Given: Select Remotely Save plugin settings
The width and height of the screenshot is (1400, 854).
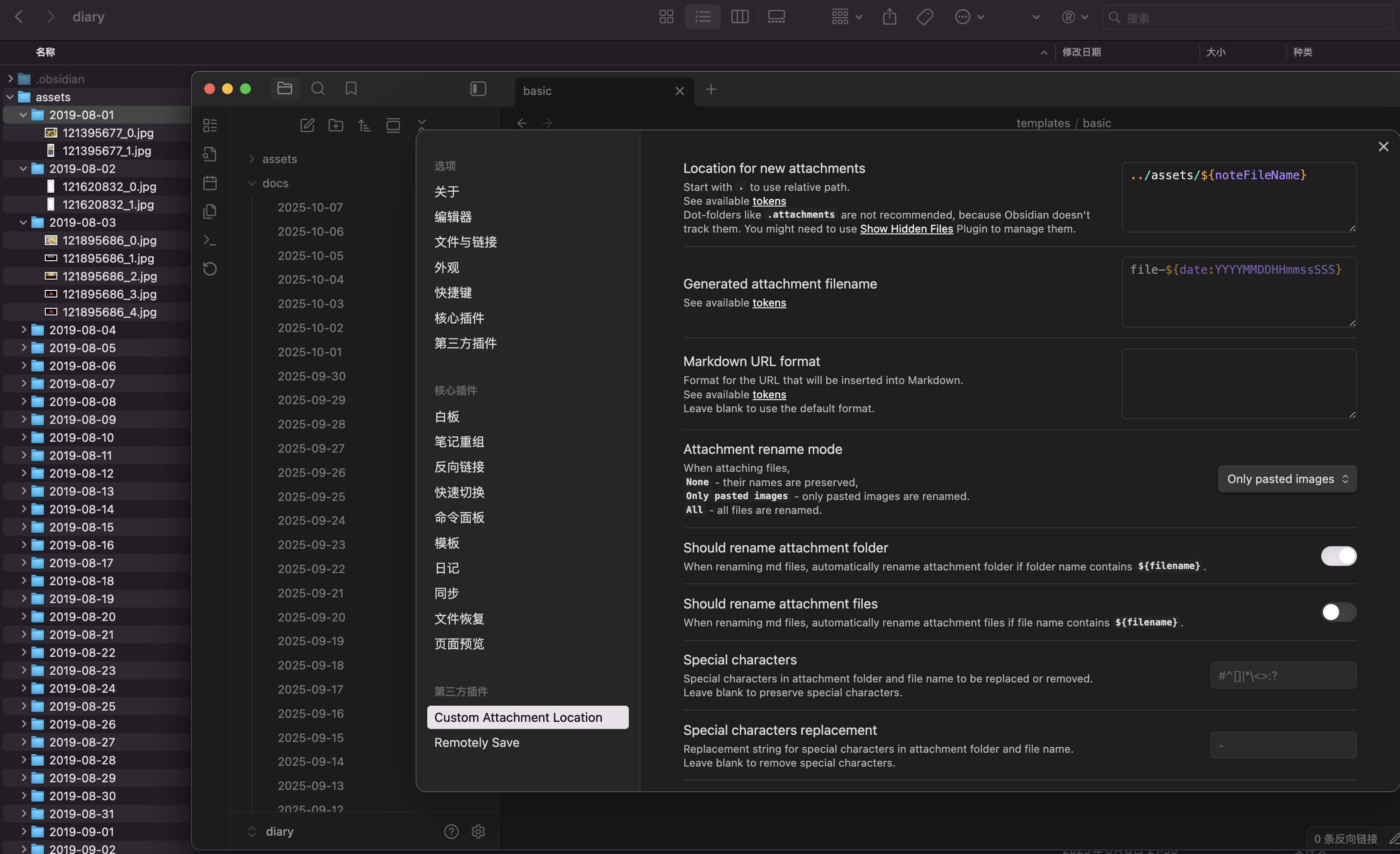Looking at the screenshot, I should pyautogui.click(x=476, y=742).
